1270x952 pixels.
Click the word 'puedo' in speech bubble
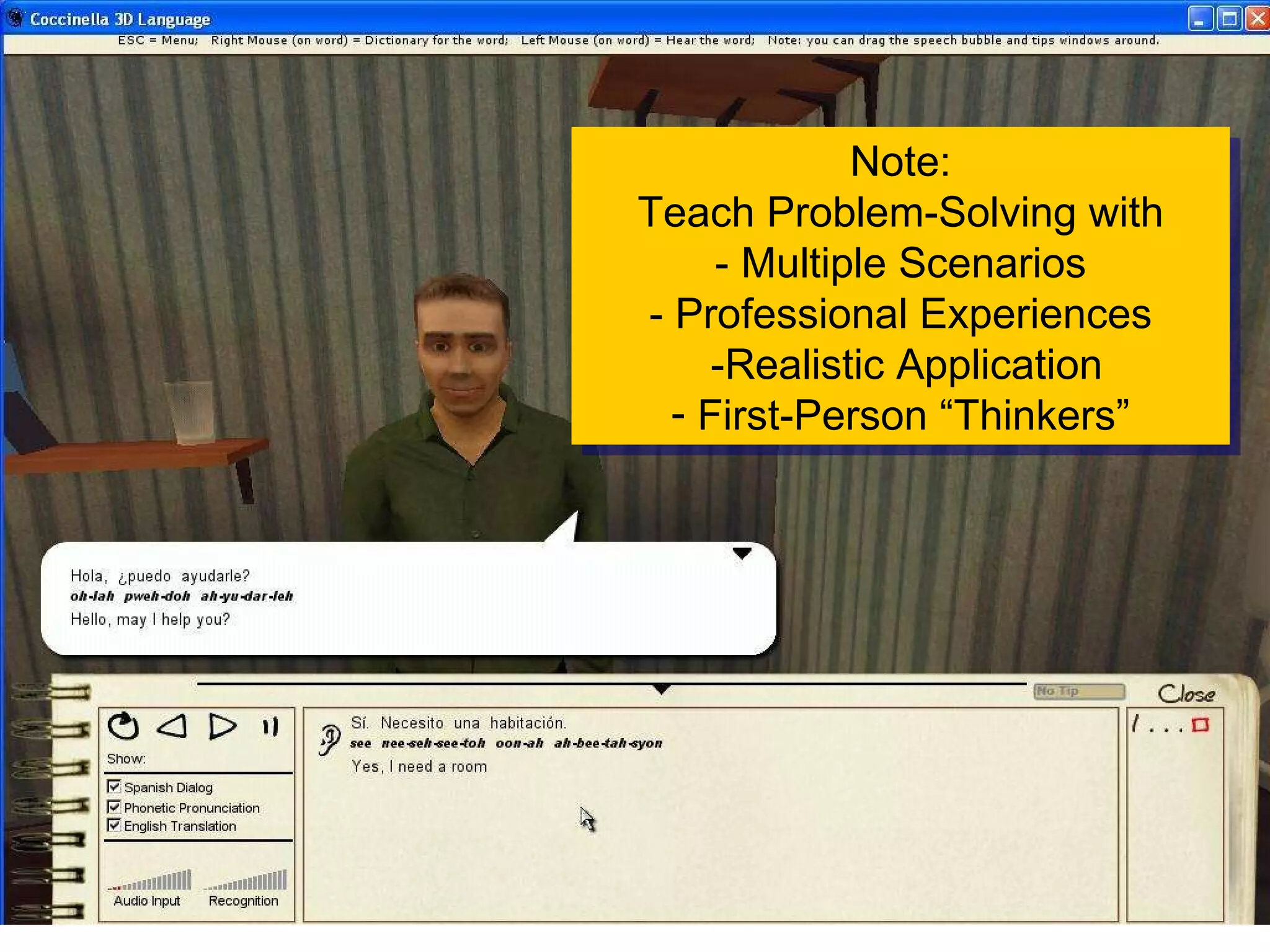pyautogui.click(x=144, y=576)
